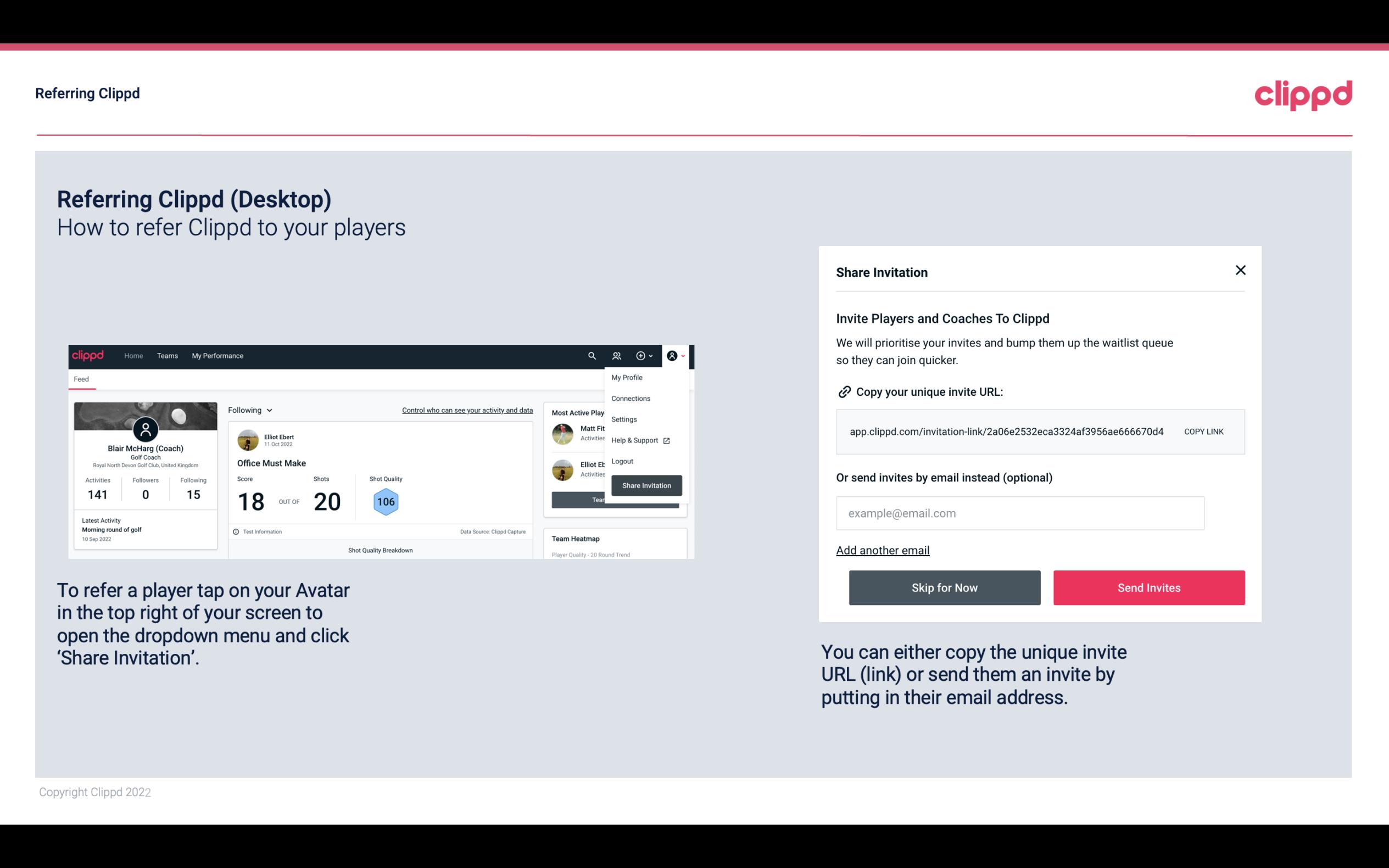Click the close X icon on Share Invitation
Image resolution: width=1389 pixels, height=868 pixels.
[x=1241, y=270]
